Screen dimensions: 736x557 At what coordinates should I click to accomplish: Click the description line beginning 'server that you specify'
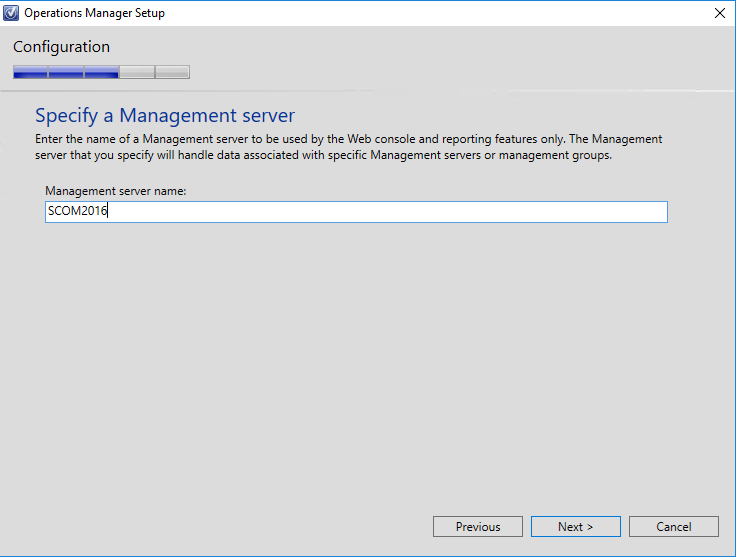(323, 155)
